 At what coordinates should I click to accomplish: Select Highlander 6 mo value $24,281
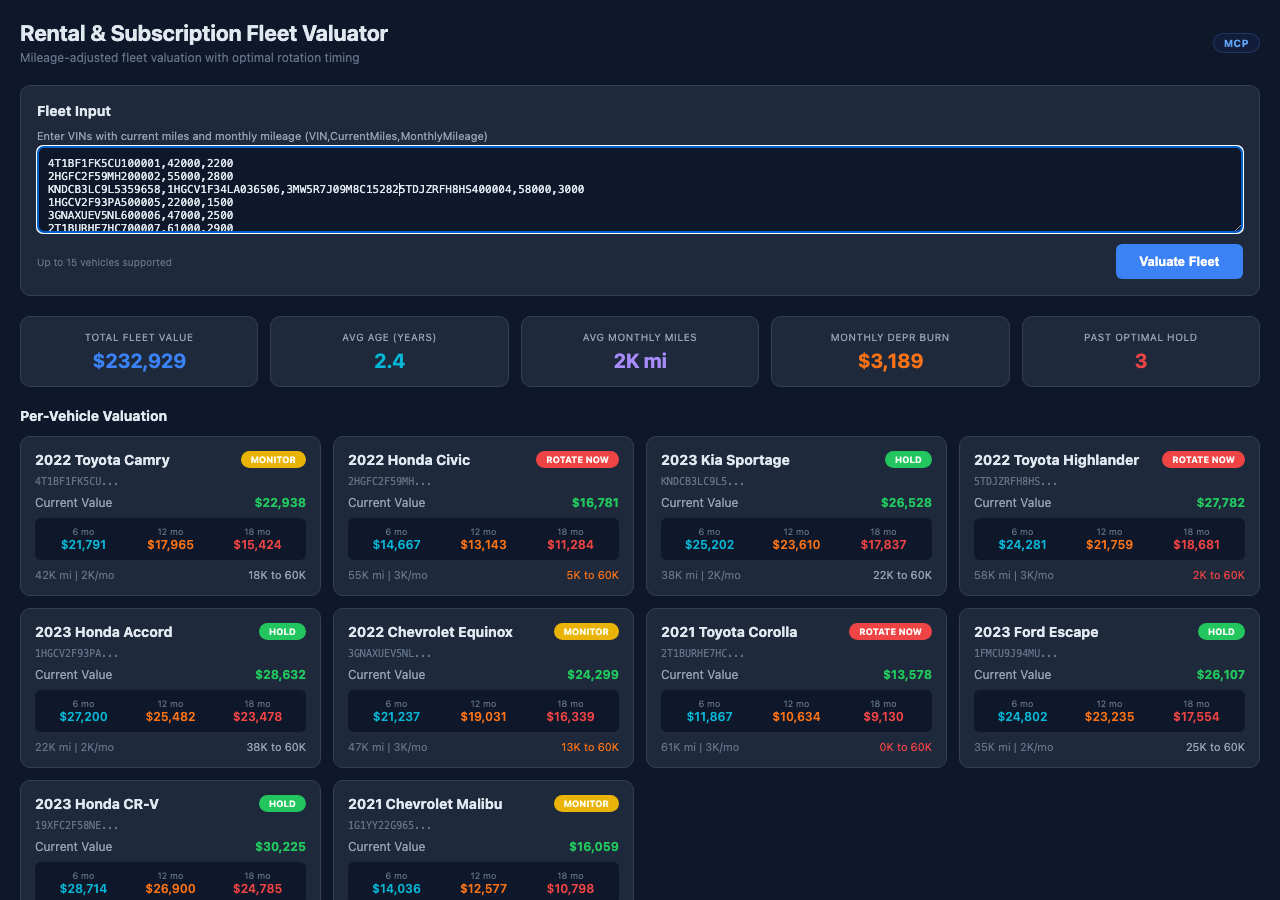(1022, 545)
